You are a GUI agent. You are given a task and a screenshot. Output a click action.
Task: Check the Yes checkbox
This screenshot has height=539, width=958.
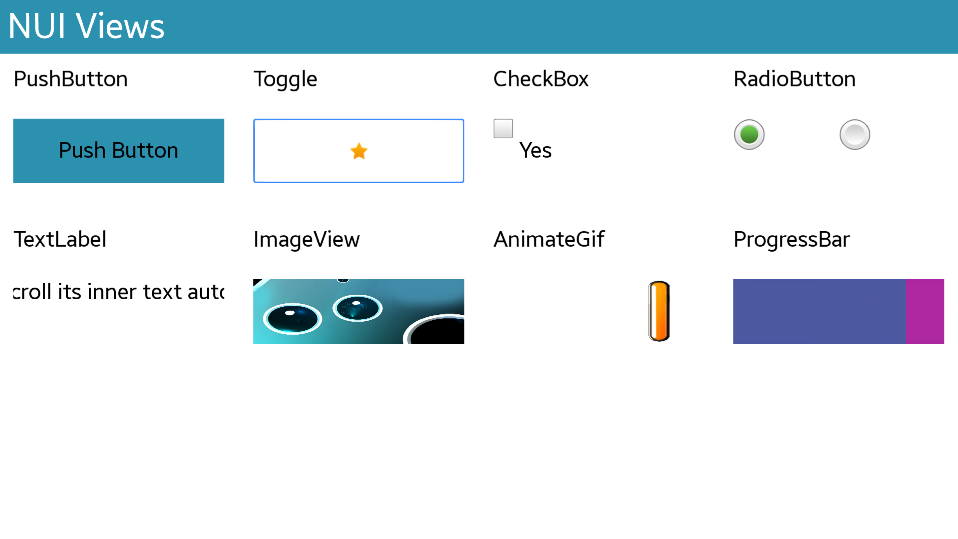[x=503, y=128]
